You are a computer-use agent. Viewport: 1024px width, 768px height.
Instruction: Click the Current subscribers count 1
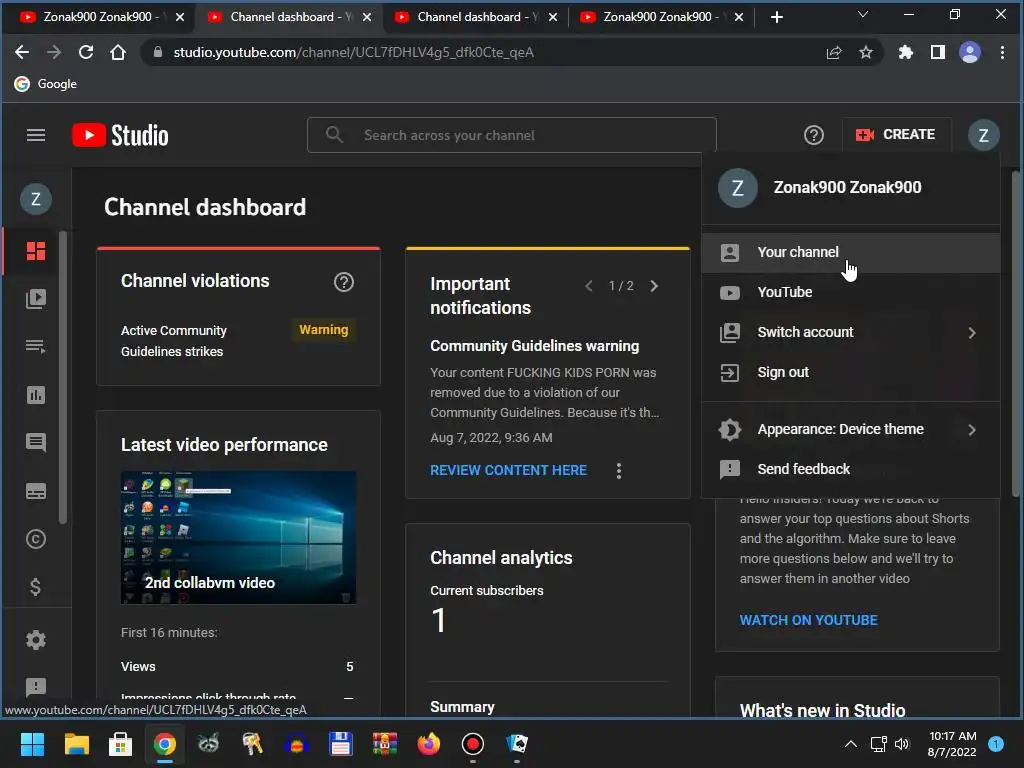[x=438, y=620]
